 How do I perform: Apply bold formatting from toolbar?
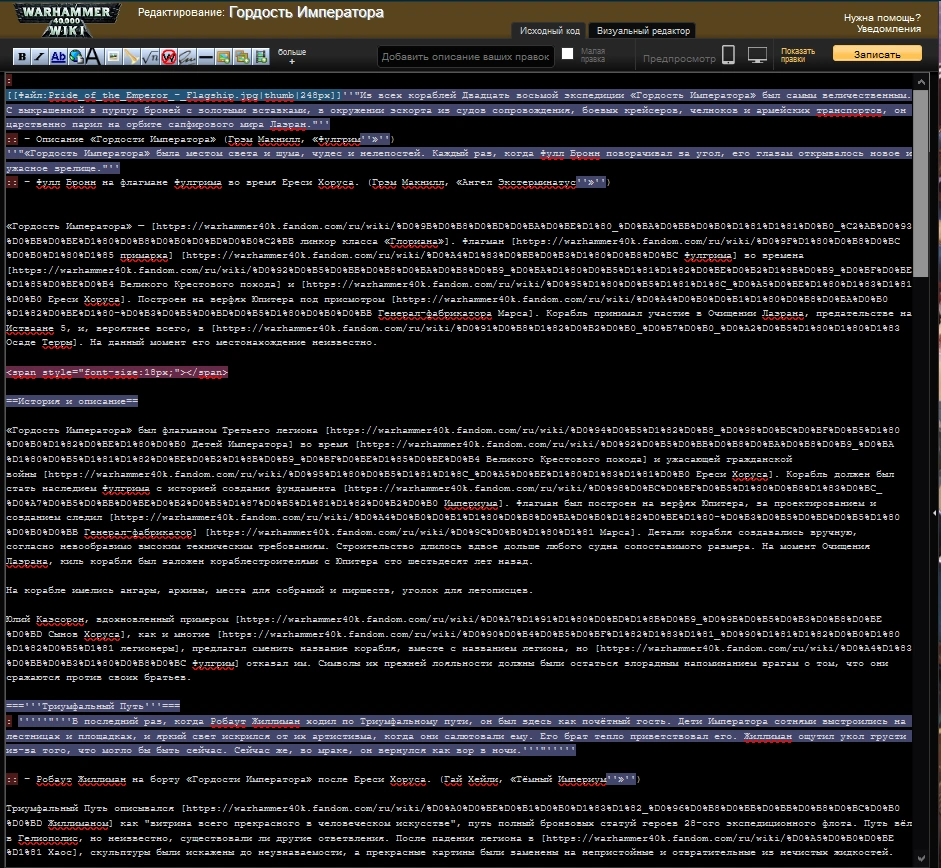(x=22, y=56)
